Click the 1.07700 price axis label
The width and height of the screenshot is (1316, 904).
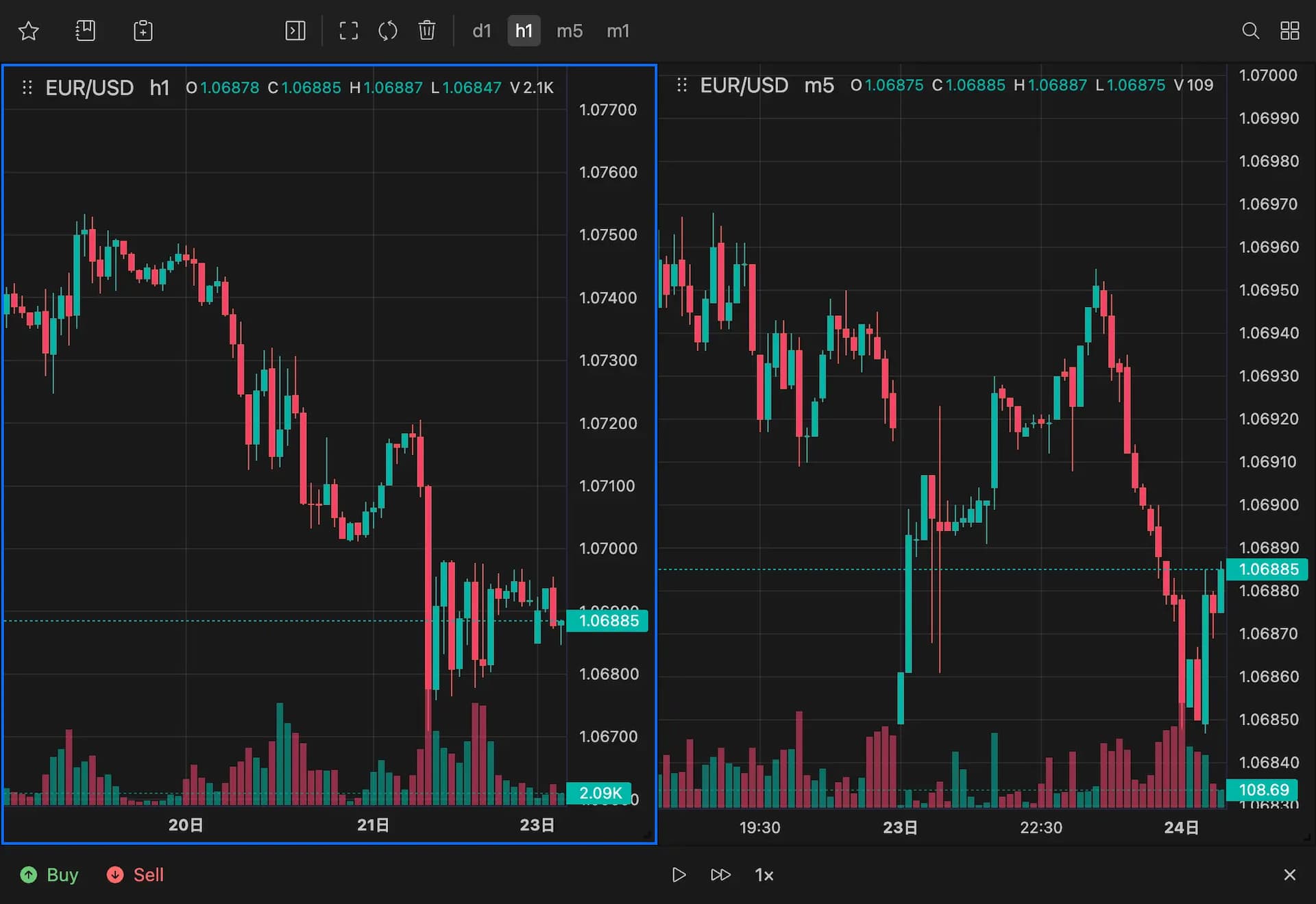tap(608, 110)
